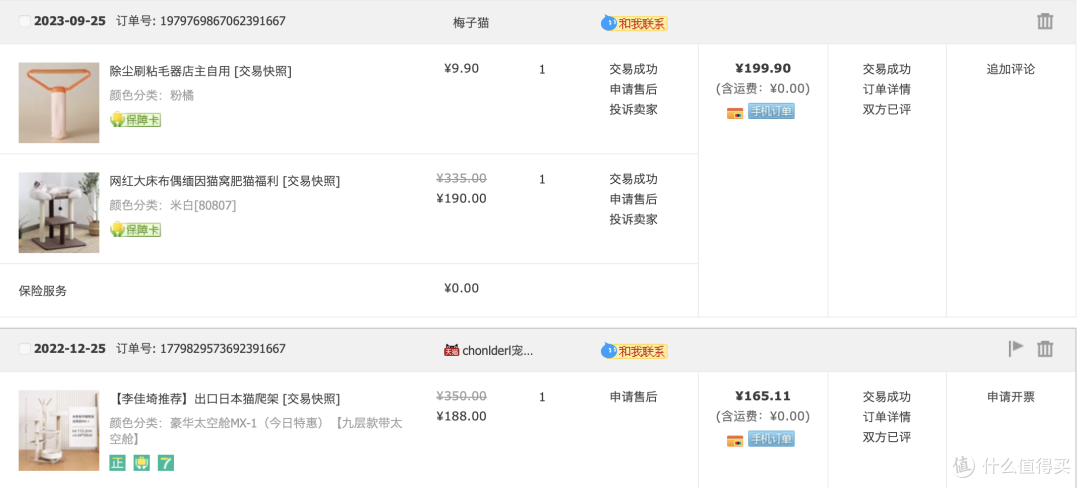Image resolution: width=1080 pixels, height=488 pixels.
Task: Click the struck-through ¥350.00 price
Action: 461,396
